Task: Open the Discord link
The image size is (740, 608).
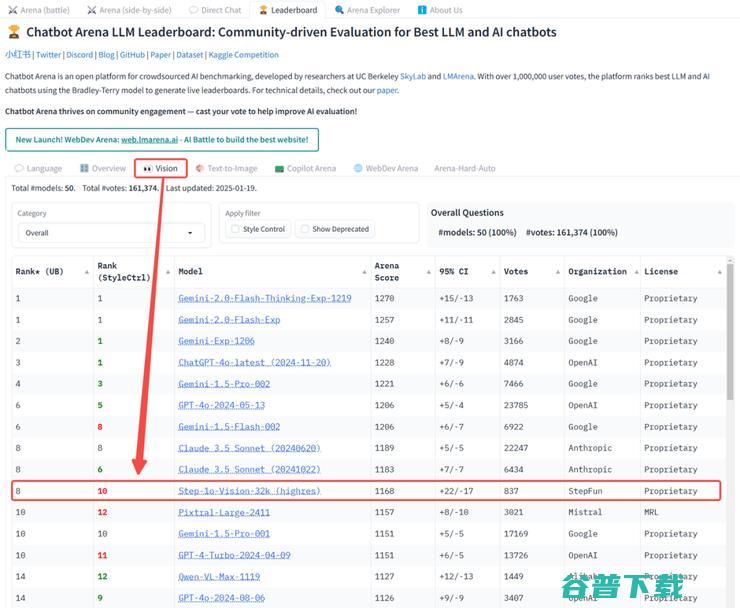Action: click(80, 55)
